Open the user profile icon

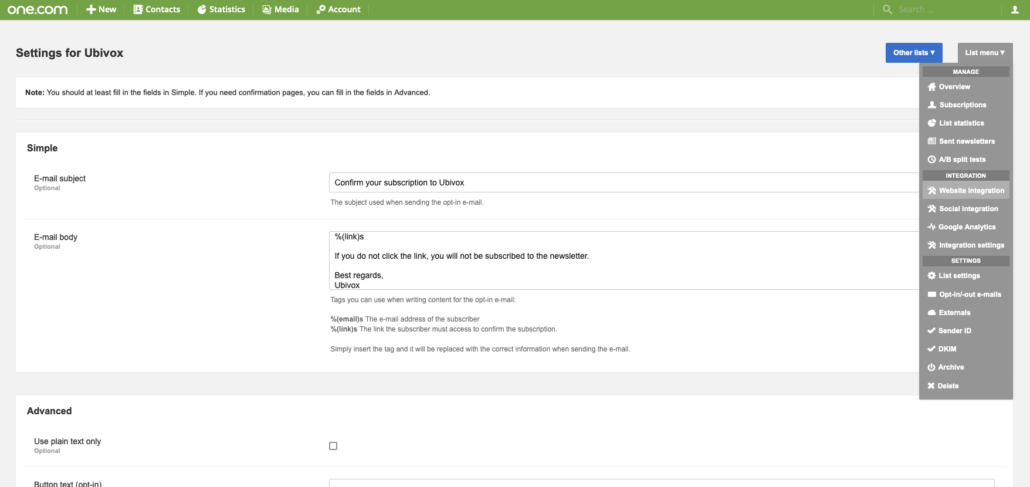coord(1014,9)
